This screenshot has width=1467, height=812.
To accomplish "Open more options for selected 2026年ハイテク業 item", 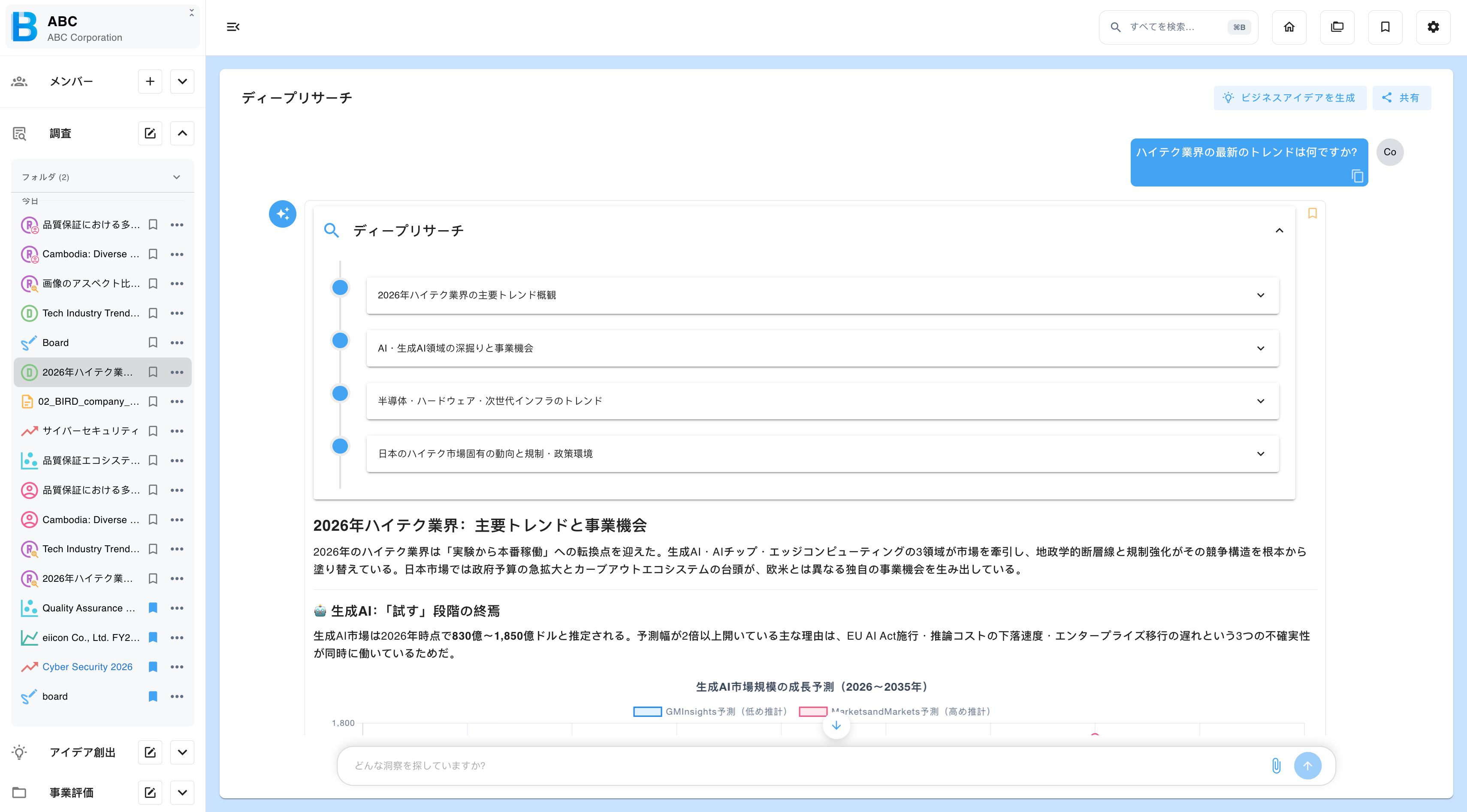I will click(177, 372).
